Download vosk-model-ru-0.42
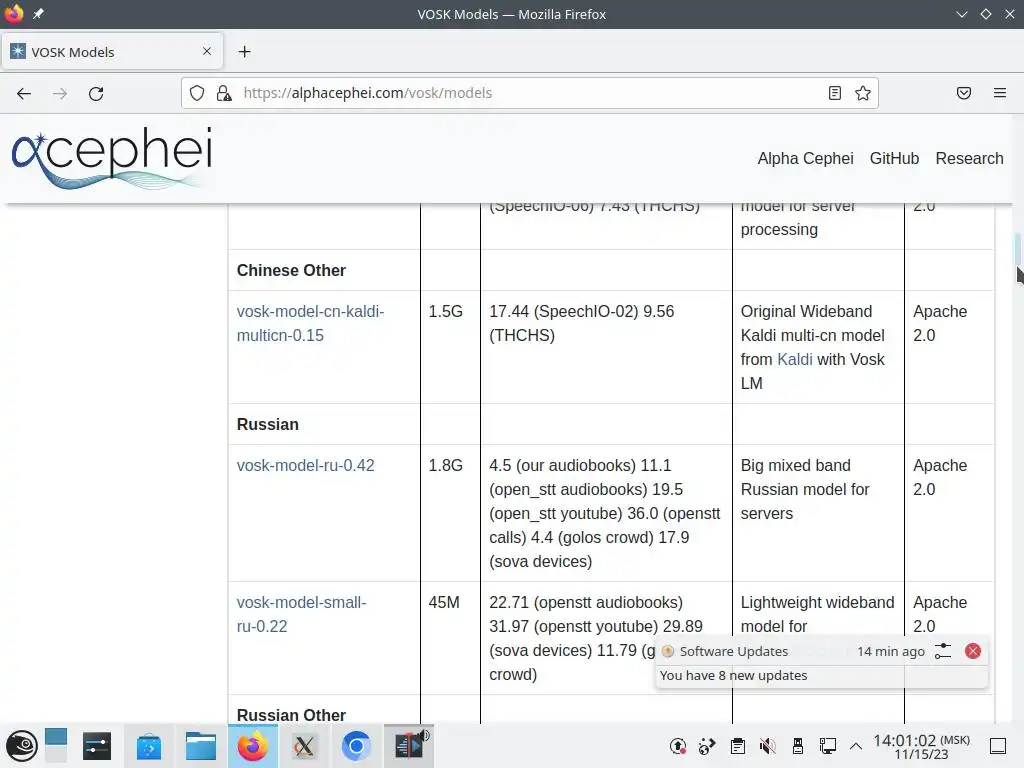This screenshot has width=1024, height=768. [306, 466]
